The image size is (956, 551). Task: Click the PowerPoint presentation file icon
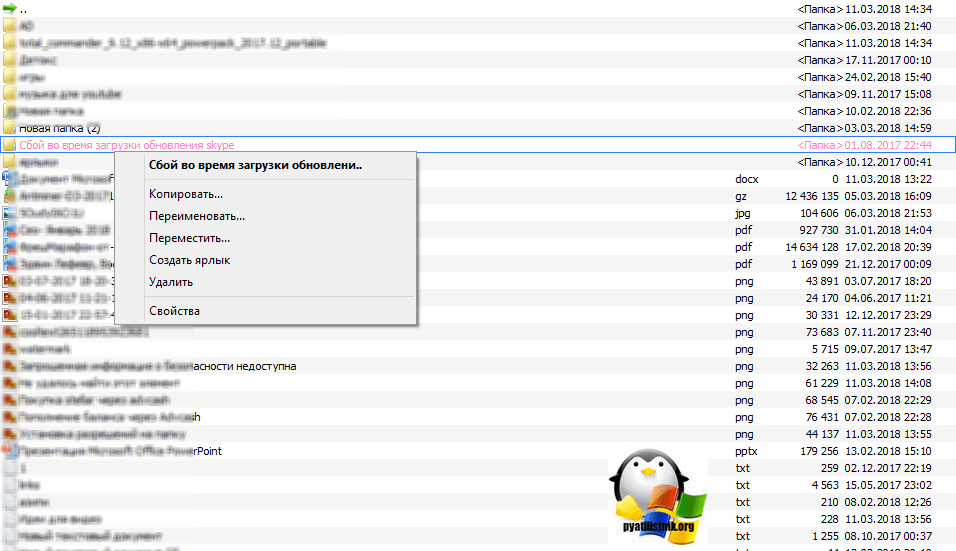point(9,451)
